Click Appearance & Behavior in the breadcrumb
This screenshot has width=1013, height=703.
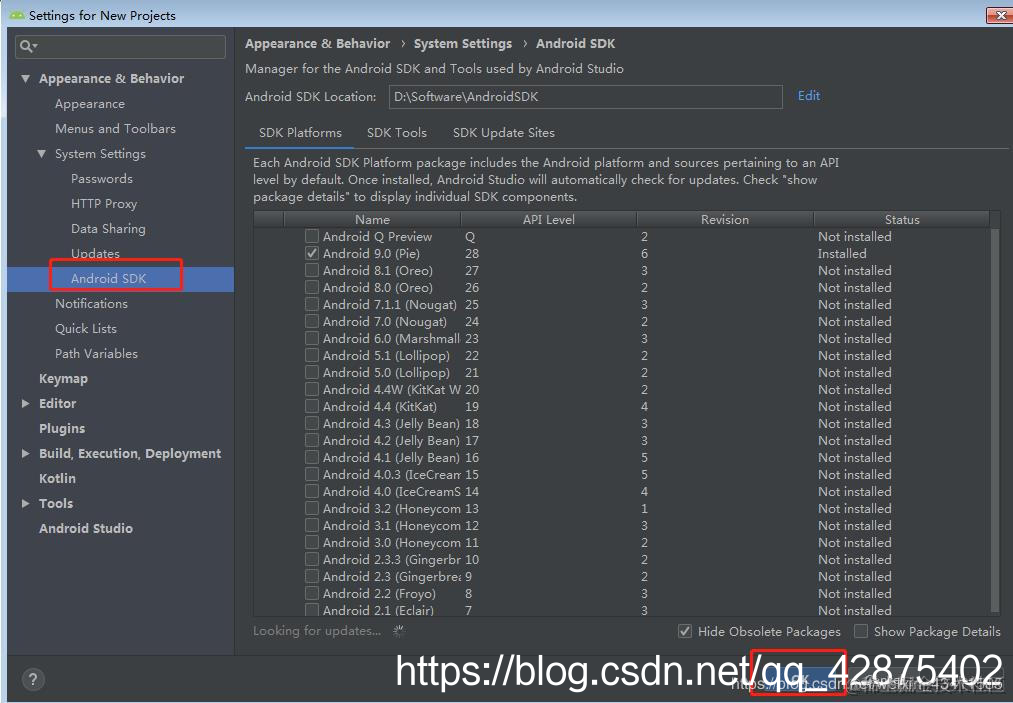tap(317, 44)
